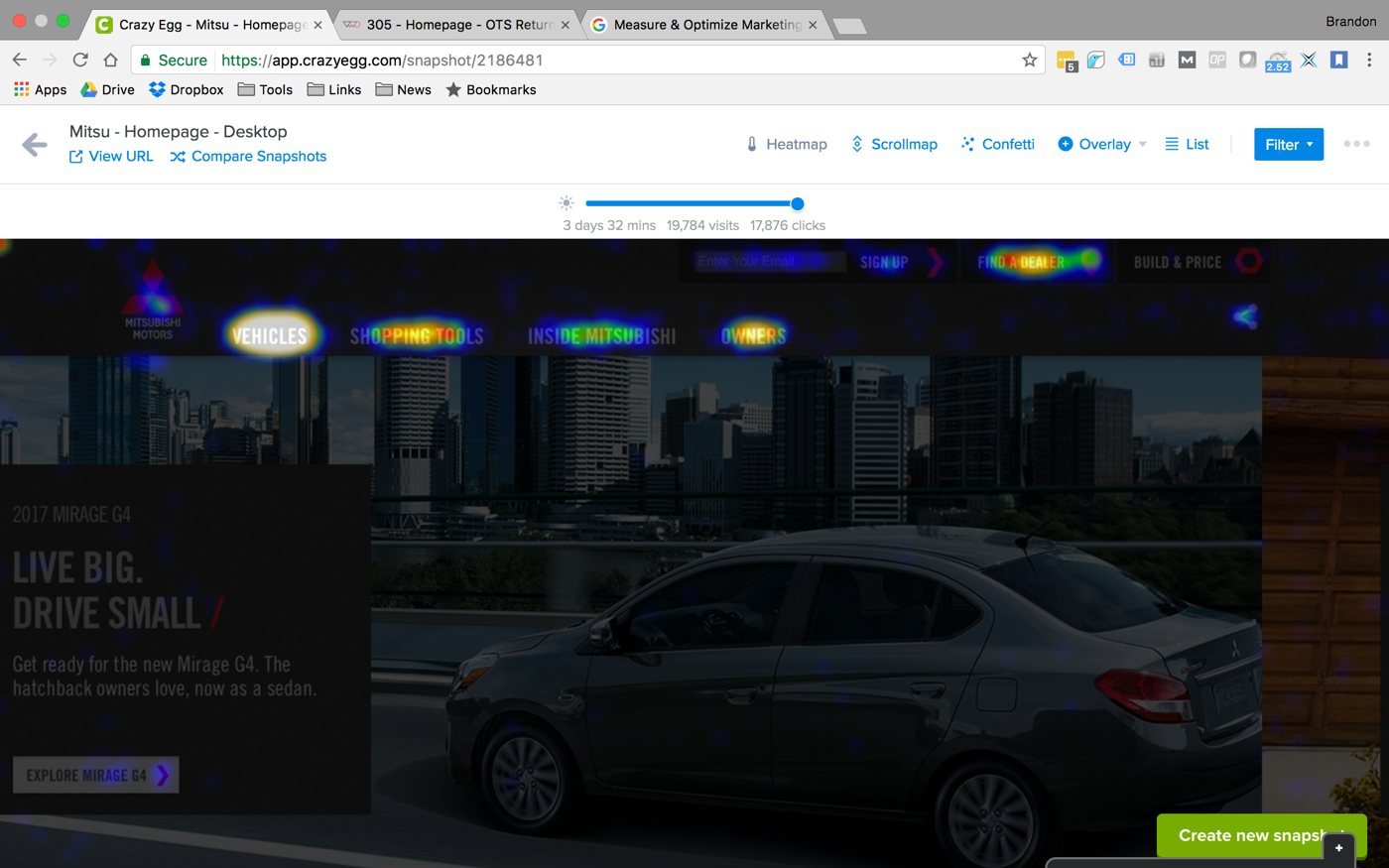Click OWNERS nav item

(753, 336)
